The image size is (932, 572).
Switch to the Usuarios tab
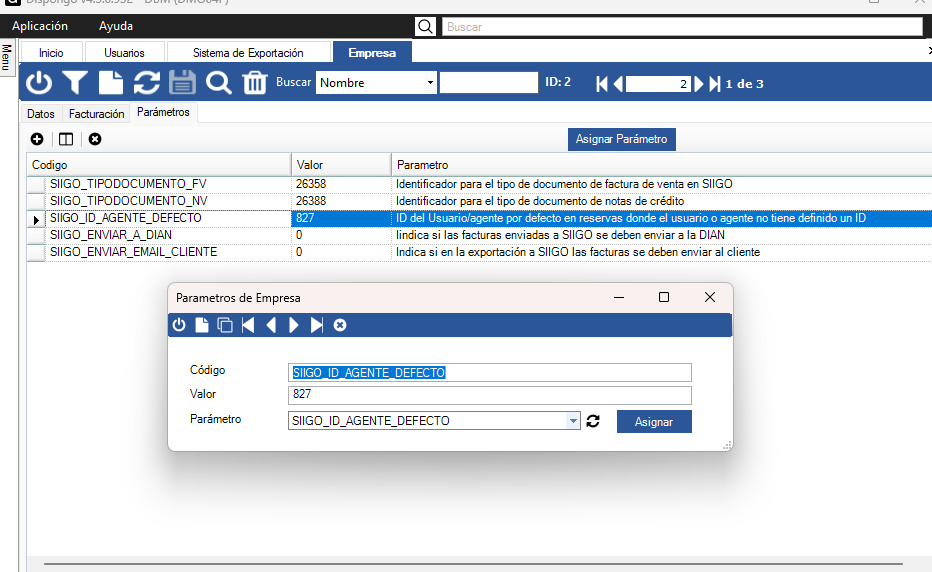coord(124,53)
